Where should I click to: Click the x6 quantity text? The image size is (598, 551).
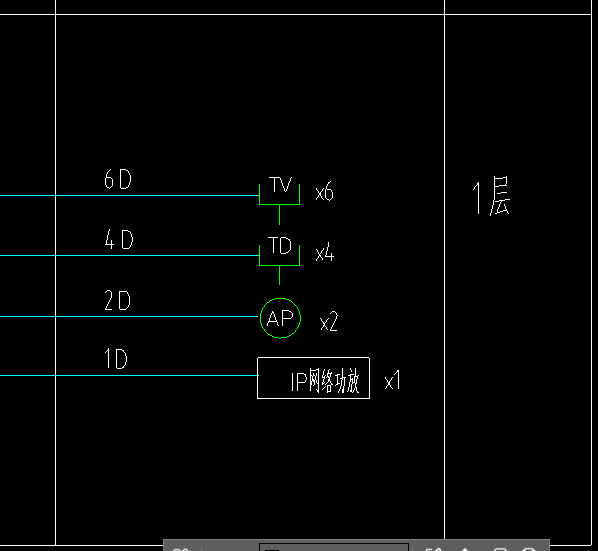(325, 192)
